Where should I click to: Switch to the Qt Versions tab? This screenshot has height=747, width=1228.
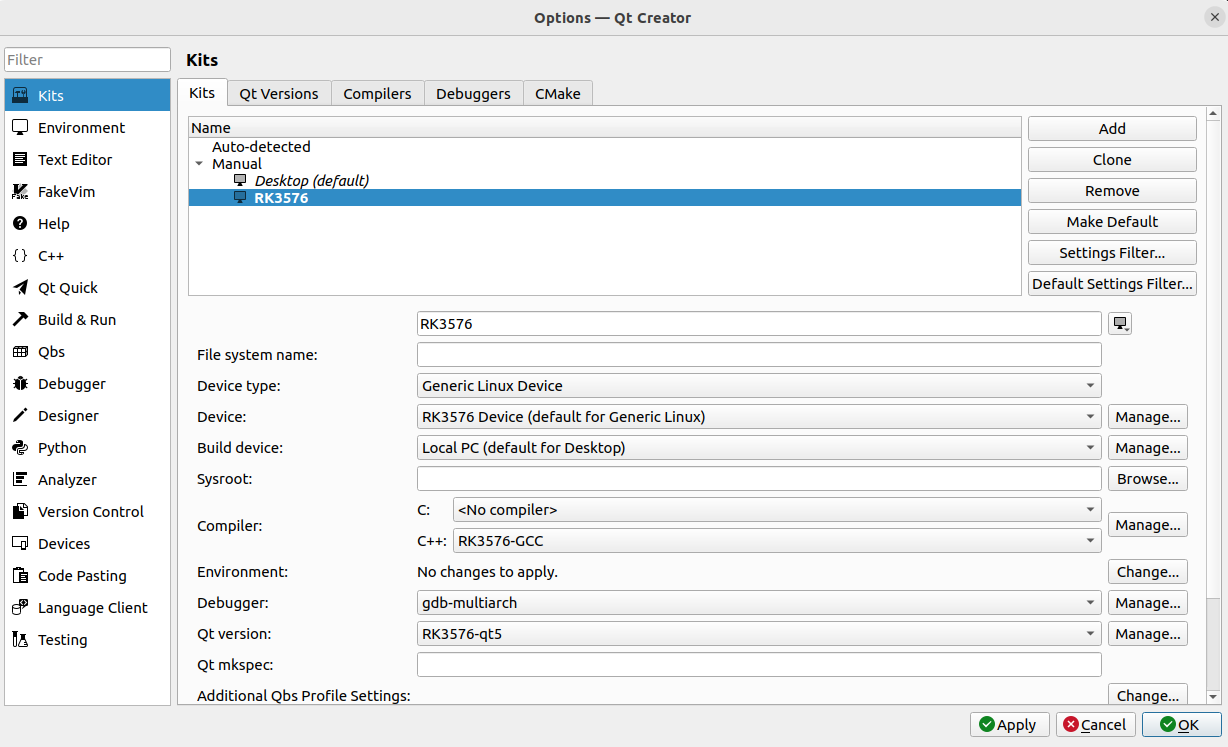pos(279,93)
